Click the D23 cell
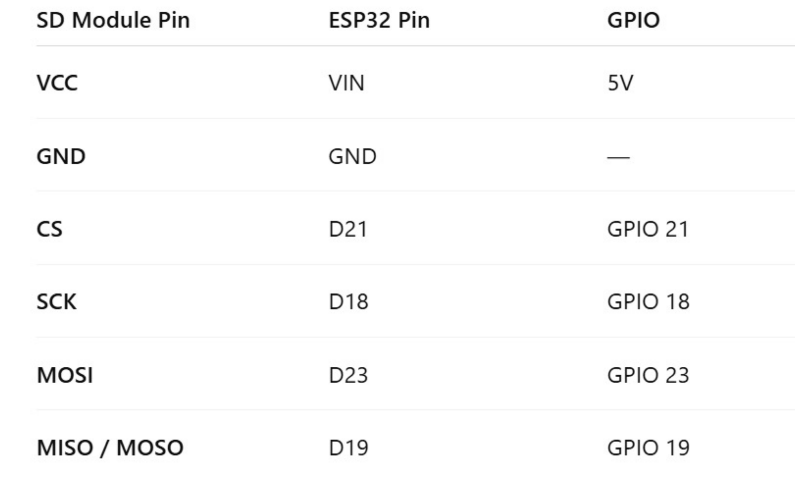This screenshot has width=795, height=480. pos(348,375)
